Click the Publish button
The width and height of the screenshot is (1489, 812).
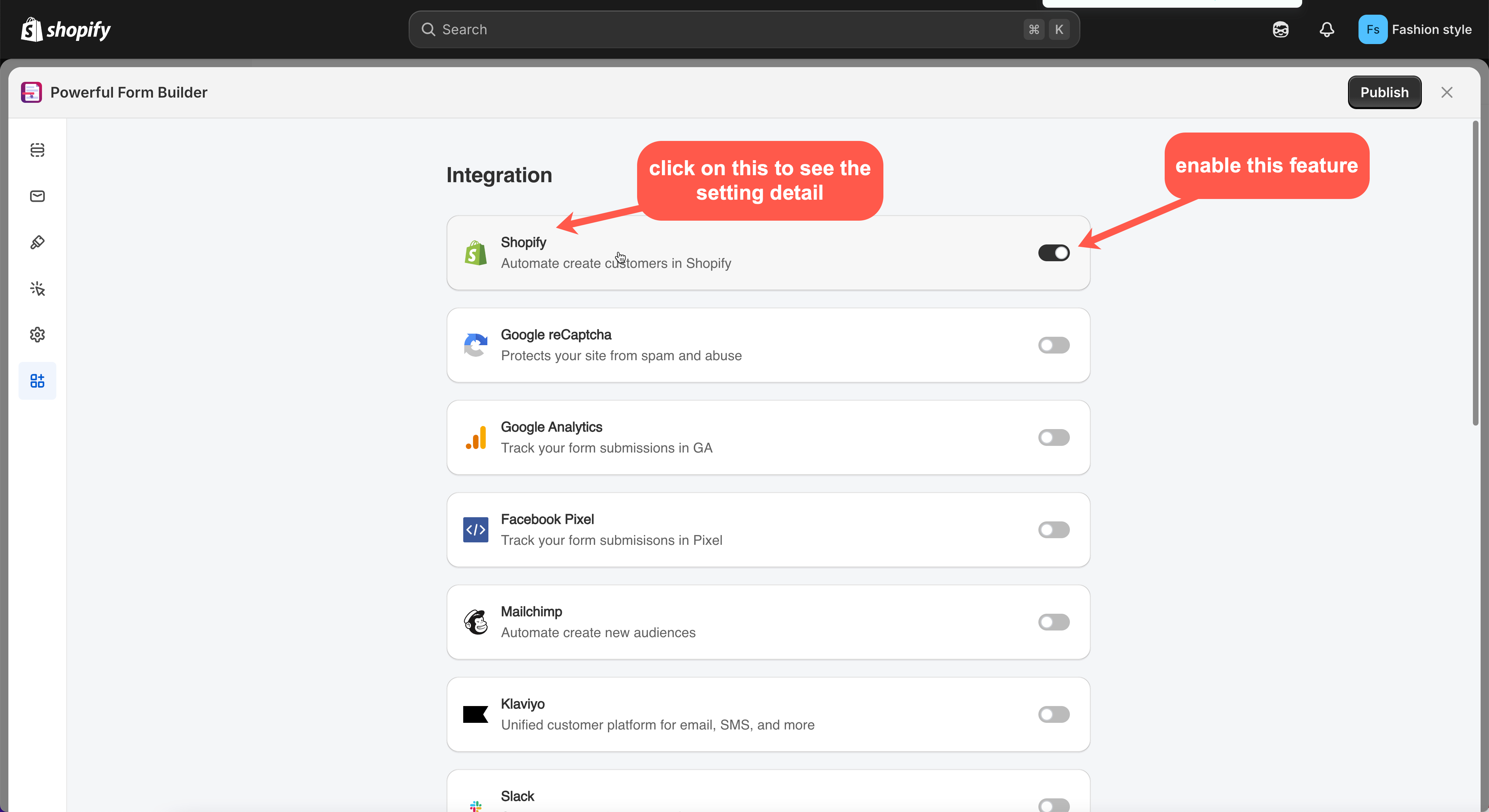point(1384,92)
